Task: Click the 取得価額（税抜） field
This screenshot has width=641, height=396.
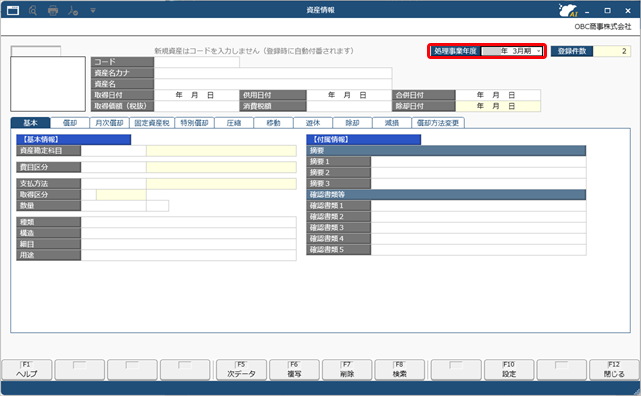Action: (197, 106)
